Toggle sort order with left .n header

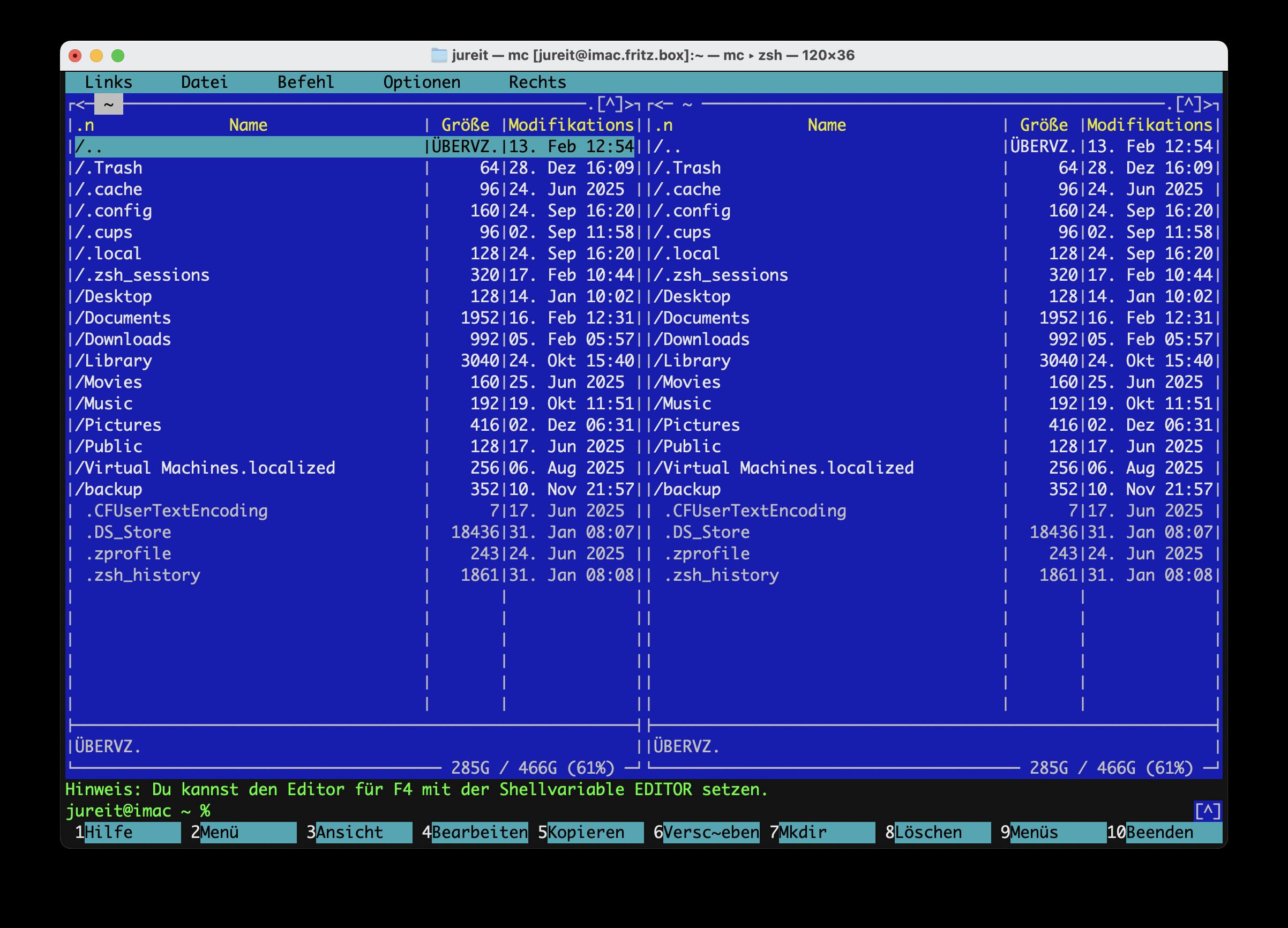pos(85,125)
